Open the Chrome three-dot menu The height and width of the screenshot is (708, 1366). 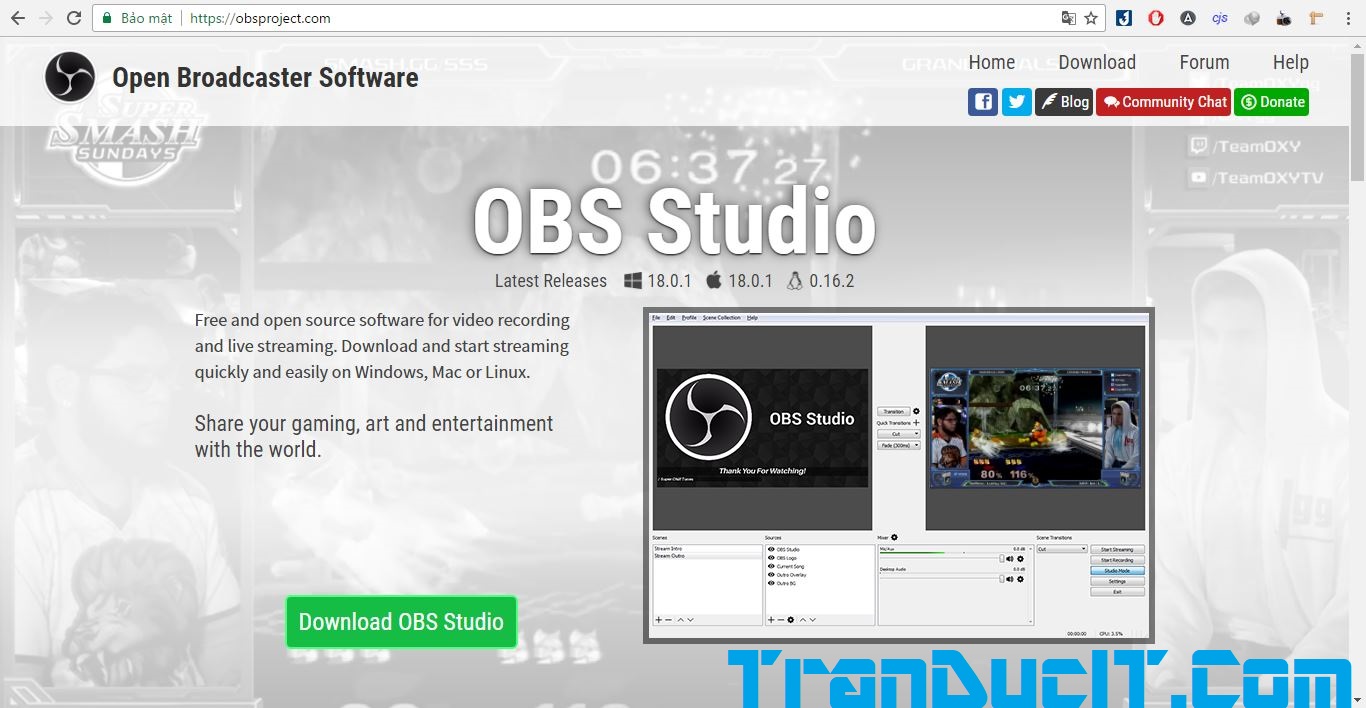(1347, 18)
